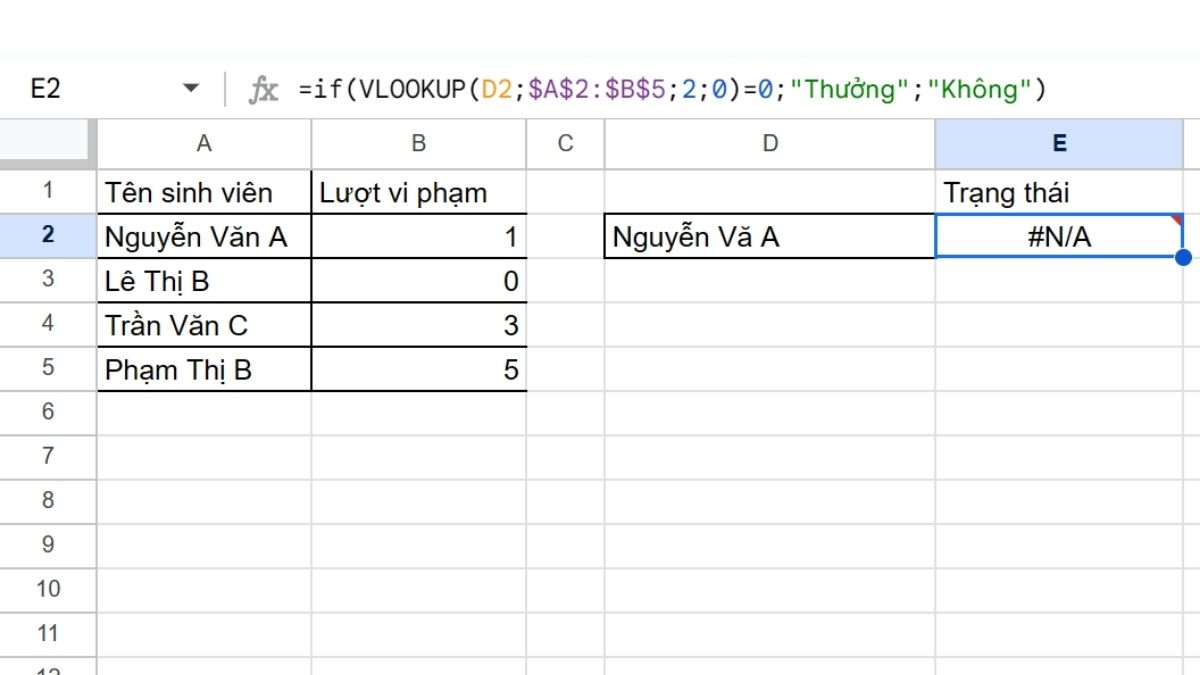Select row 9 header
Screen dimensions: 1200x675
coord(48,545)
